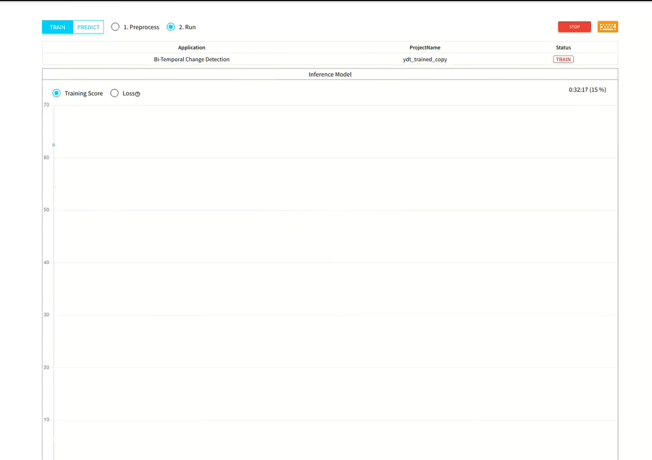The image size is (652, 460).
Task: Click the ProjectName column header
Action: (x=425, y=47)
